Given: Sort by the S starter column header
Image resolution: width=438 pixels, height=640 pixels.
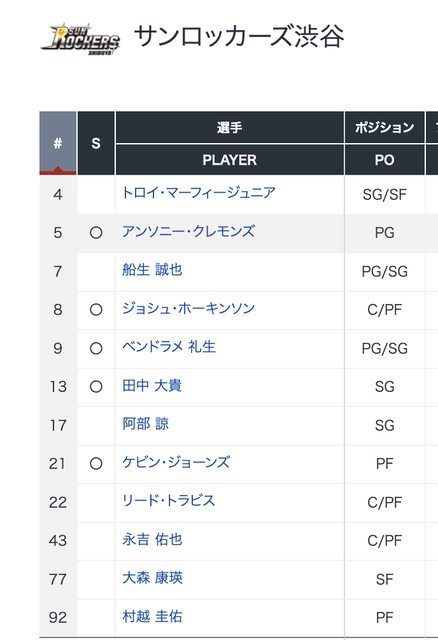Looking at the screenshot, I should [x=96, y=143].
